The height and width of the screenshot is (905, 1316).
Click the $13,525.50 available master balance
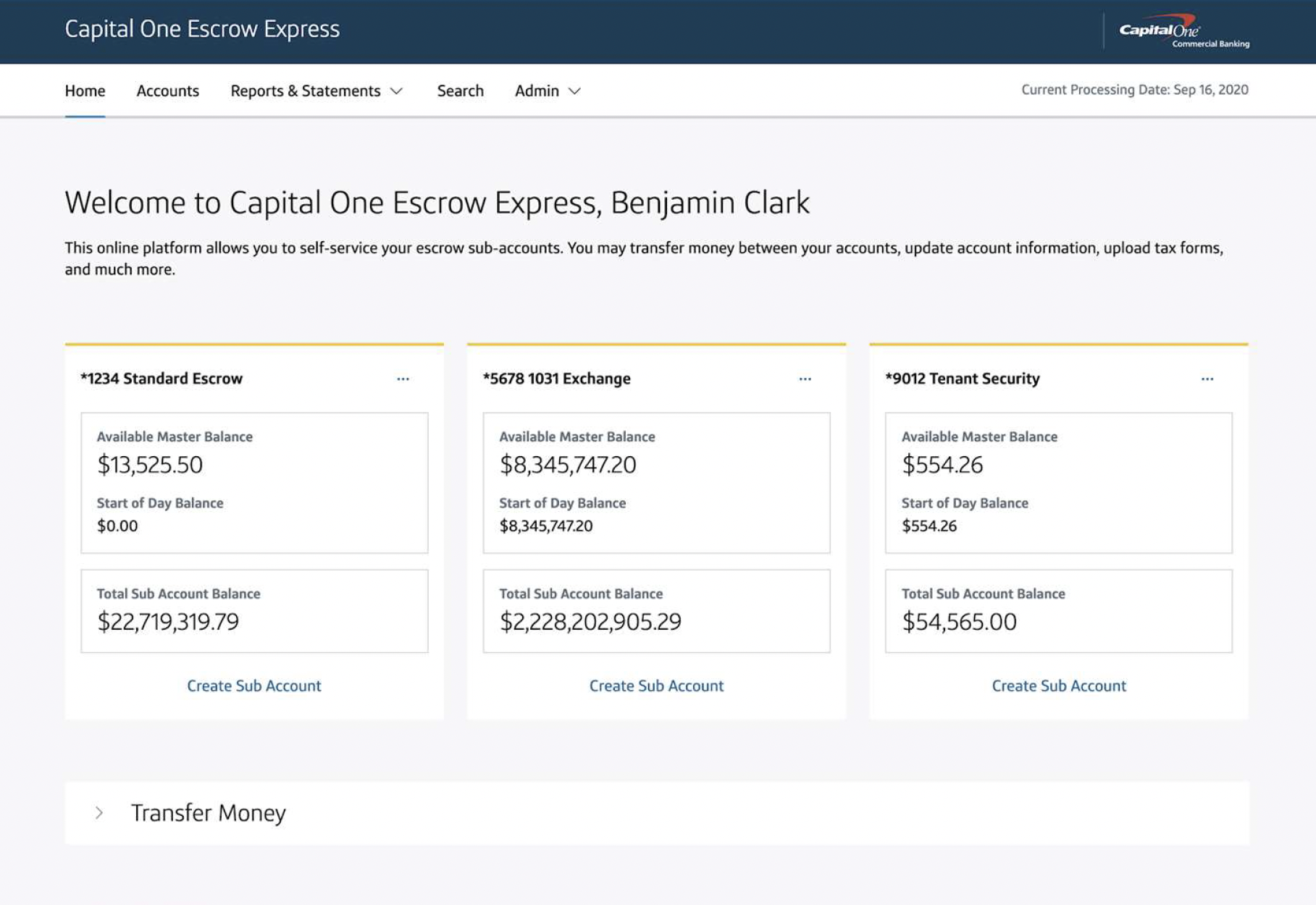pos(150,465)
